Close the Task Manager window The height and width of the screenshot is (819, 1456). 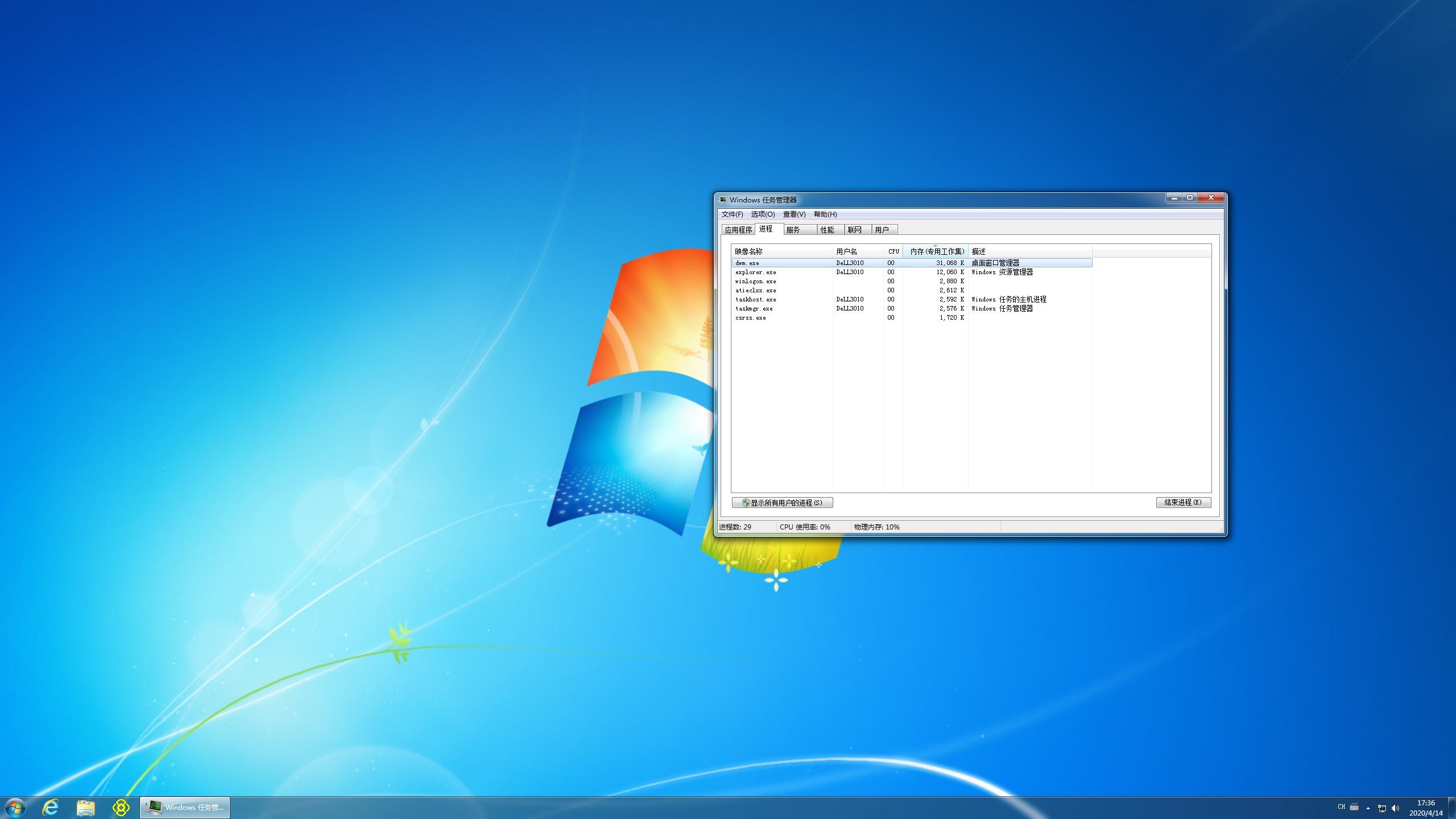point(1211,198)
